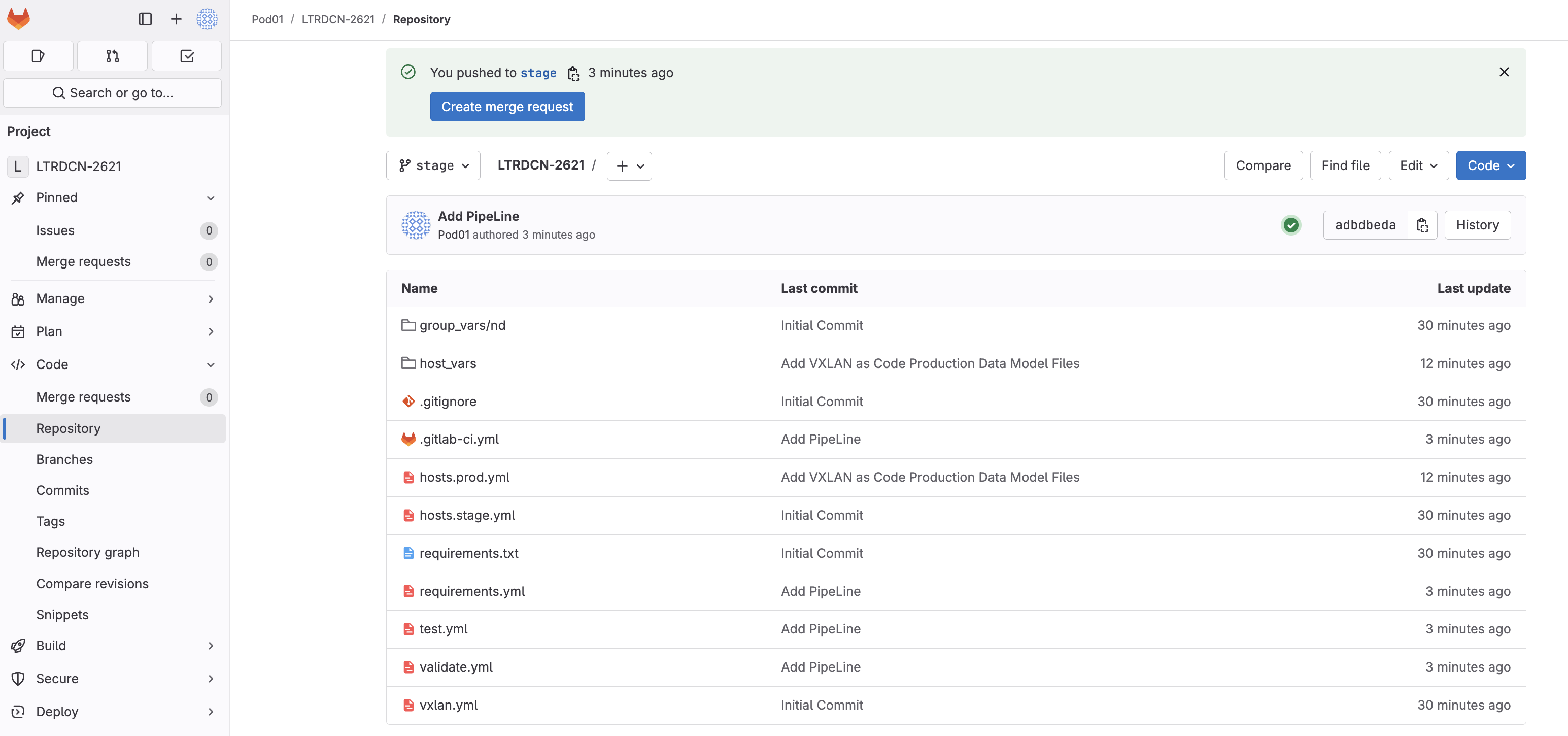This screenshot has width=1568, height=736.
Task: Click the Create merge request button
Action: pyautogui.click(x=507, y=107)
